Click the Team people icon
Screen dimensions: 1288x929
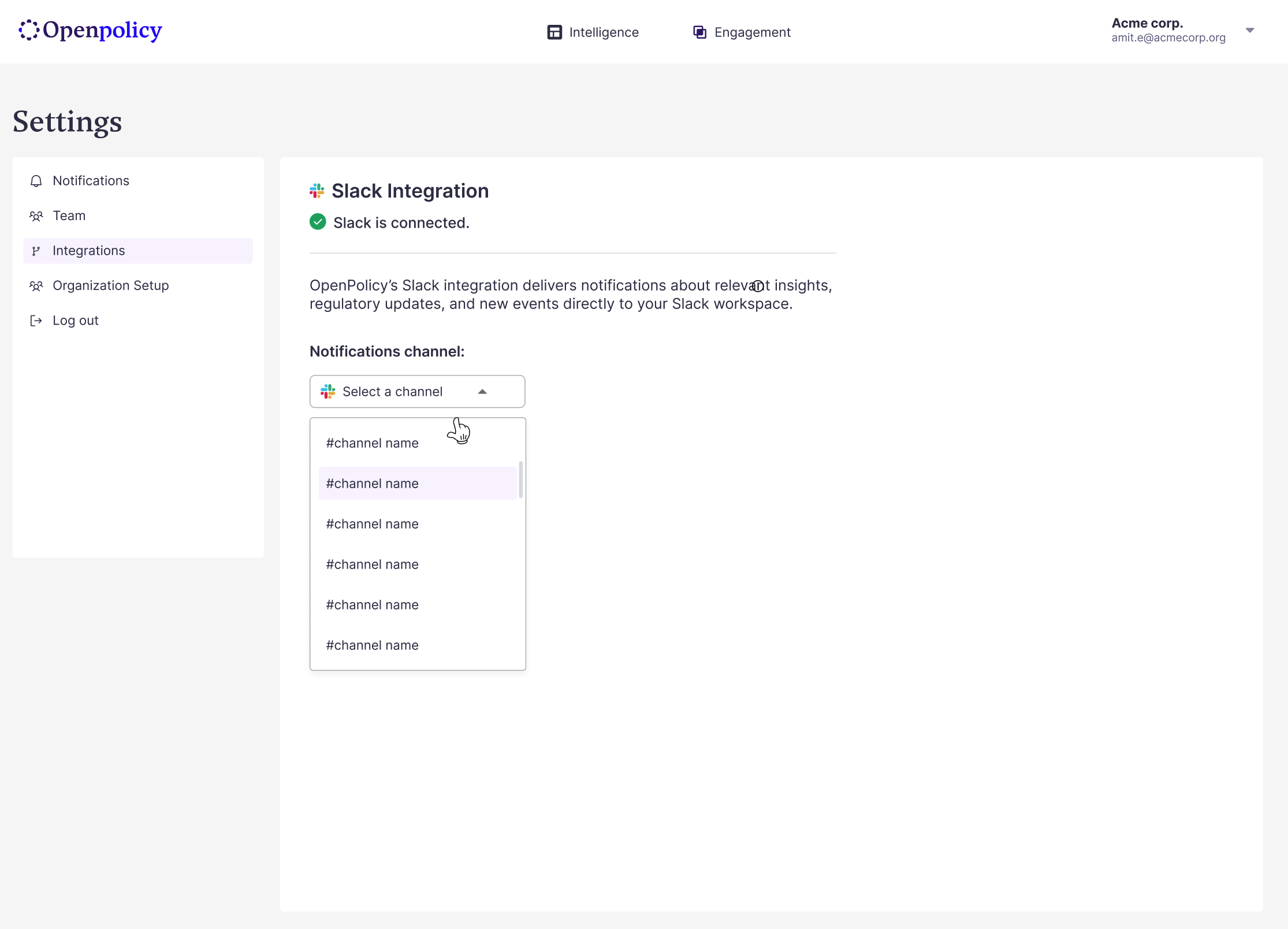[x=36, y=216]
